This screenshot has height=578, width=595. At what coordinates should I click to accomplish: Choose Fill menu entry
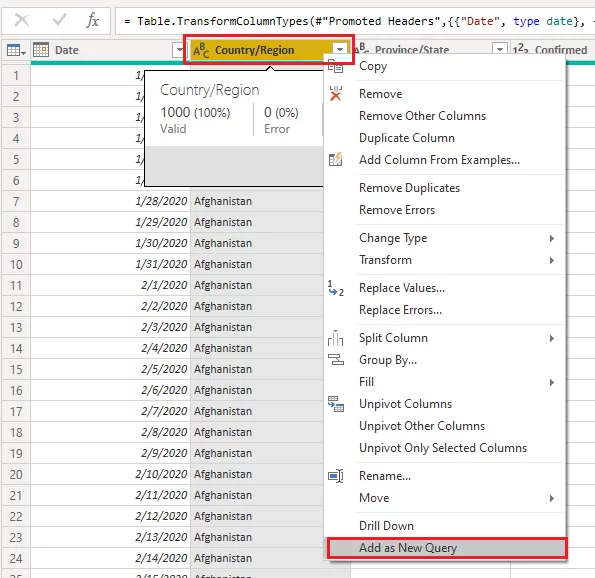click(445, 382)
